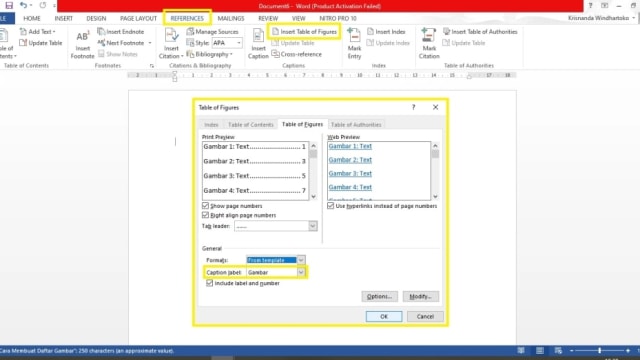This screenshot has height=360, width=640.
Task: Click Cross-reference
Action: pyautogui.click(x=296, y=54)
